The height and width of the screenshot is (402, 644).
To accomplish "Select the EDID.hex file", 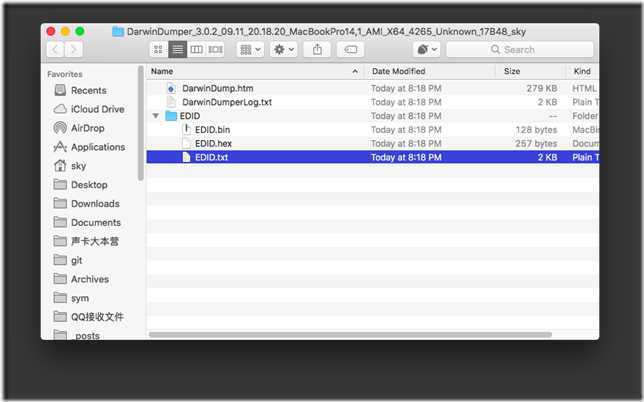I will [373, 143].
